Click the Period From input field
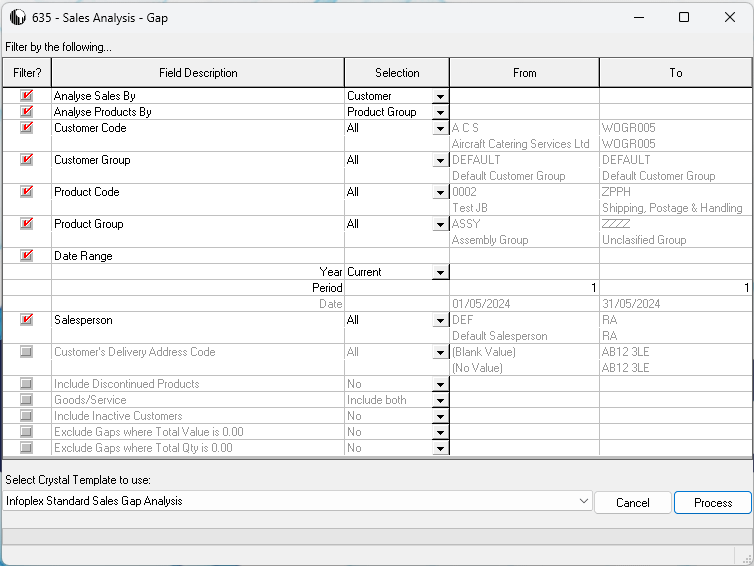The image size is (754, 566). pyautogui.click(x=524, y=288)
